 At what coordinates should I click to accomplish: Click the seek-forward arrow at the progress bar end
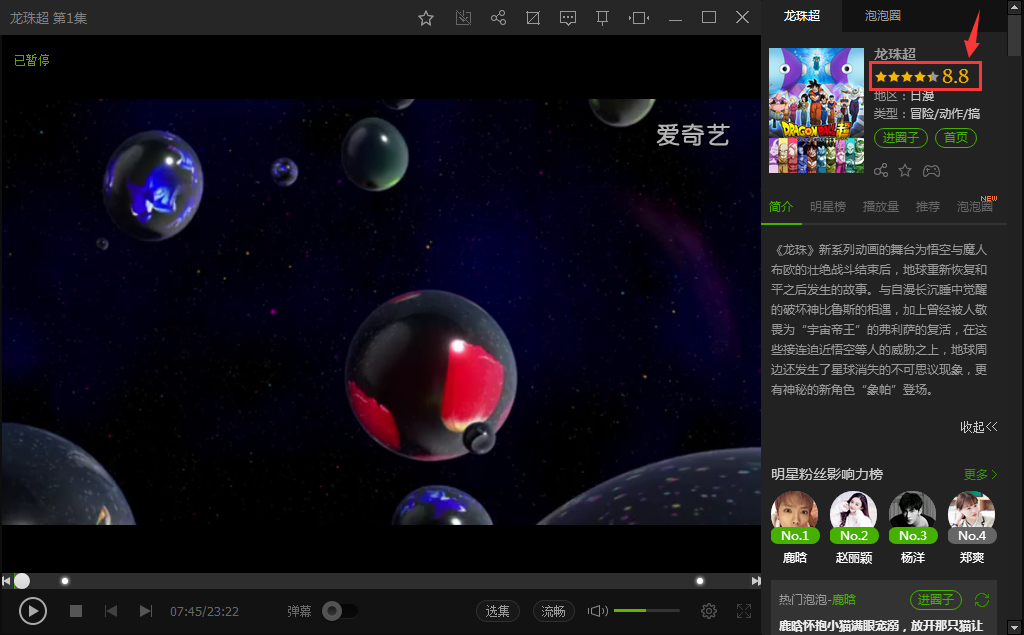(x=756, y=580)
